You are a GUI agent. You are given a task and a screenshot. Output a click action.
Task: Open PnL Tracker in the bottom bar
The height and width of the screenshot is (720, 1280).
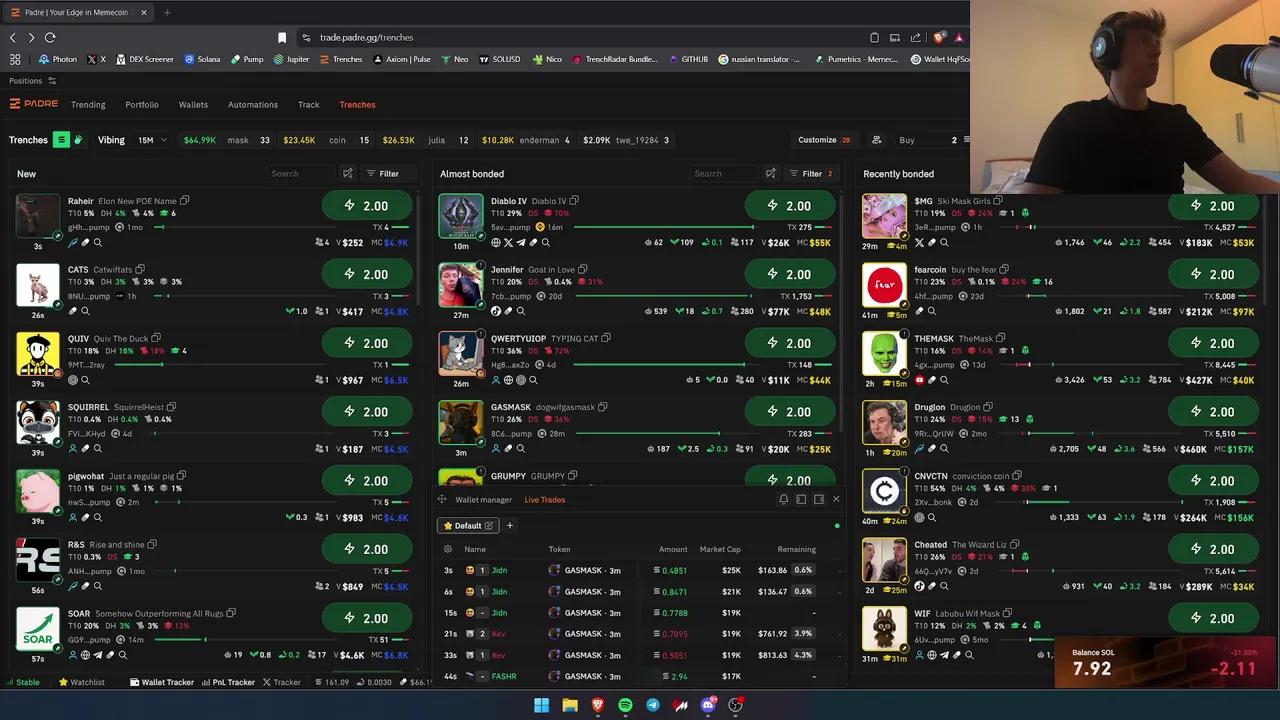(228, 683)
